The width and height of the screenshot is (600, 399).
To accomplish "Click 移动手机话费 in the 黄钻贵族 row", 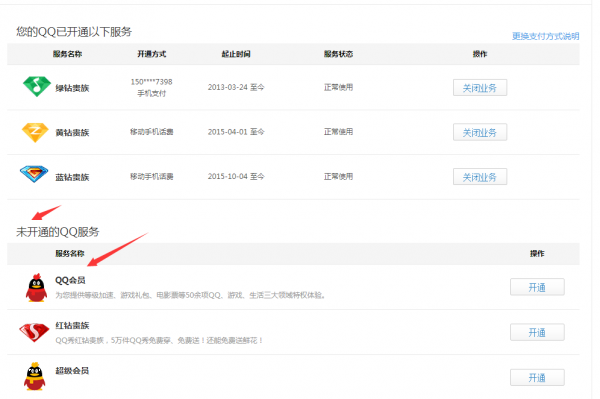I will [152, 132].
